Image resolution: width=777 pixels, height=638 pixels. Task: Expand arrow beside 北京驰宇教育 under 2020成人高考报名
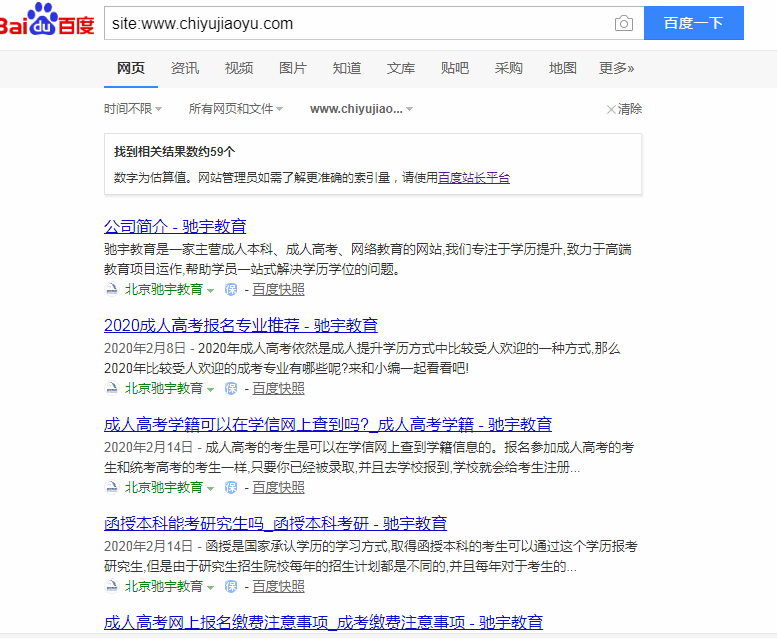pyautogui.click(x=211, y=390)
